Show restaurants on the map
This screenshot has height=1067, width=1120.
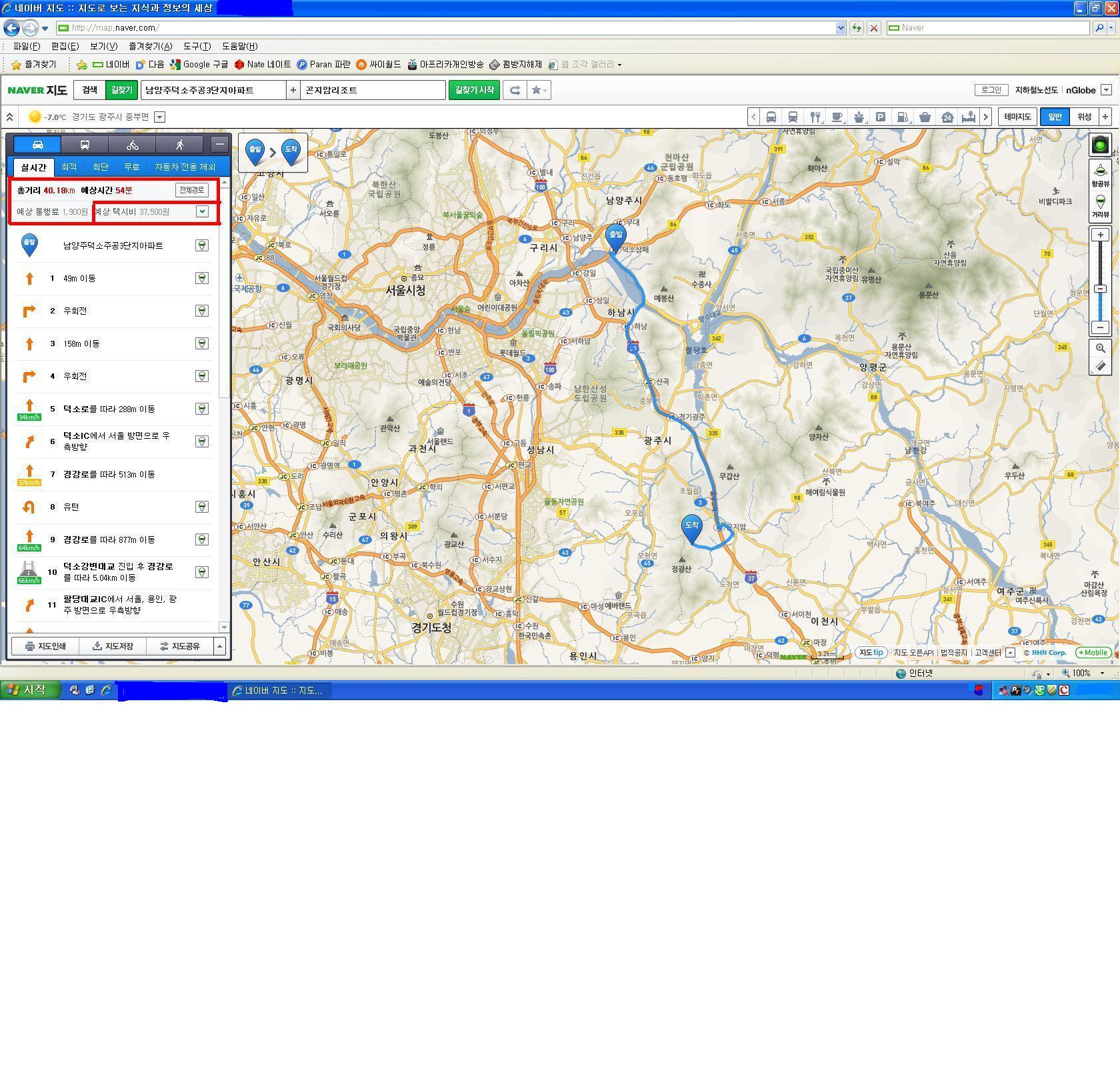pyautogui.click(x=815, y=117)
